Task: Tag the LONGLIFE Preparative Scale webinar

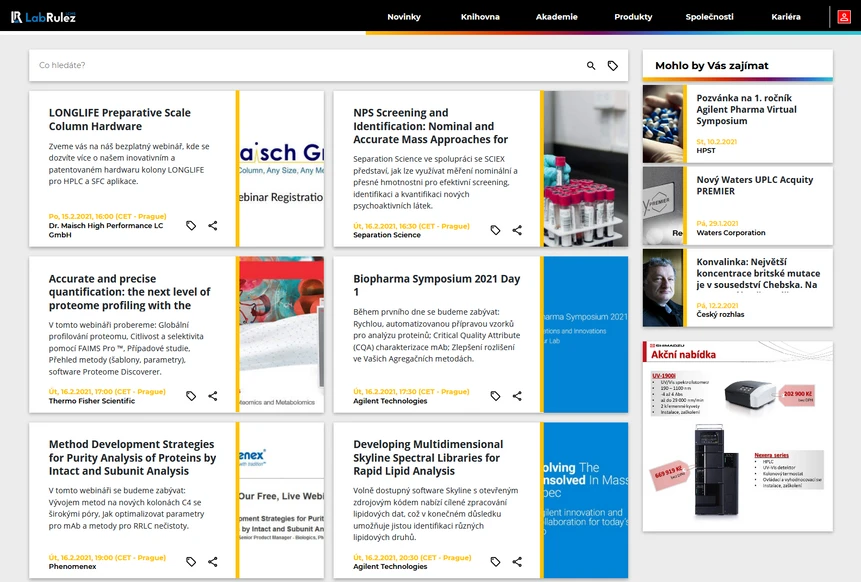Action: point(191,226)
